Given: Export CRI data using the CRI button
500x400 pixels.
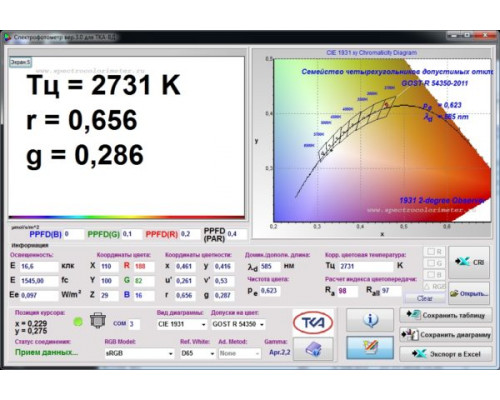Looking at the screenshot, I should point(469,262).
